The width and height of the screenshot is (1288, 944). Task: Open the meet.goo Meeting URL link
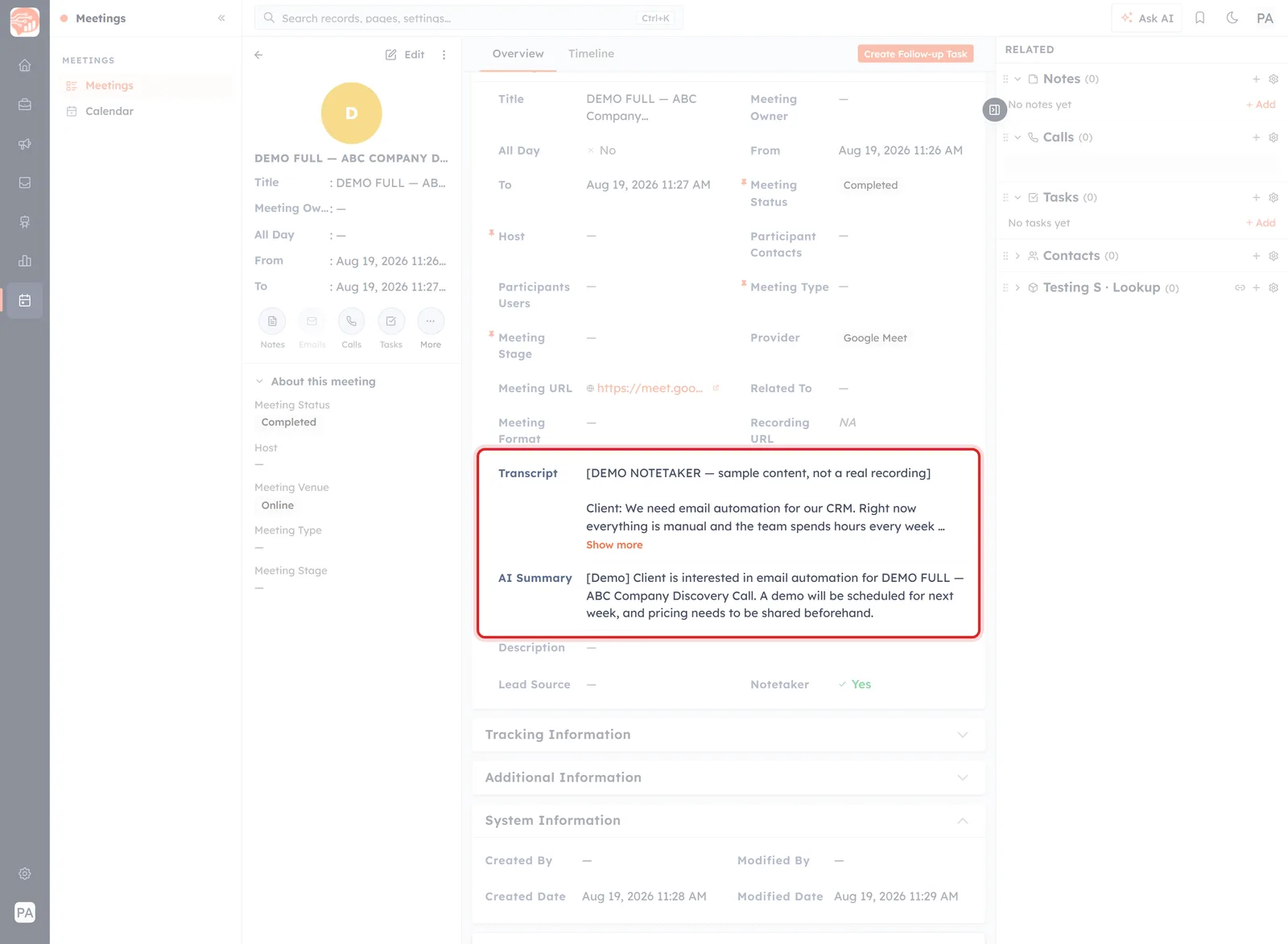649,388
